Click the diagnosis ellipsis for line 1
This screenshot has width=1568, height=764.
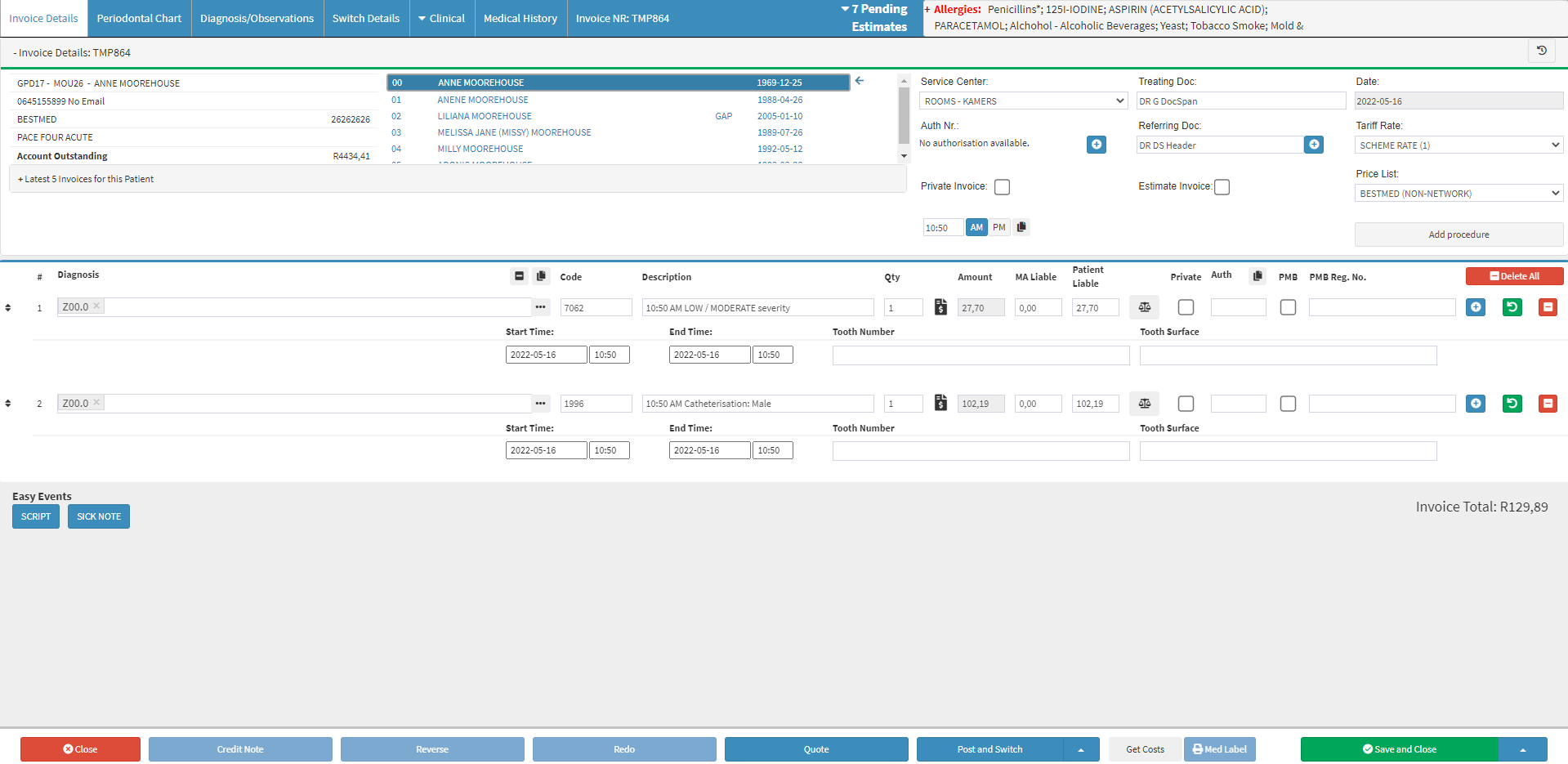(x=540, y=307)
